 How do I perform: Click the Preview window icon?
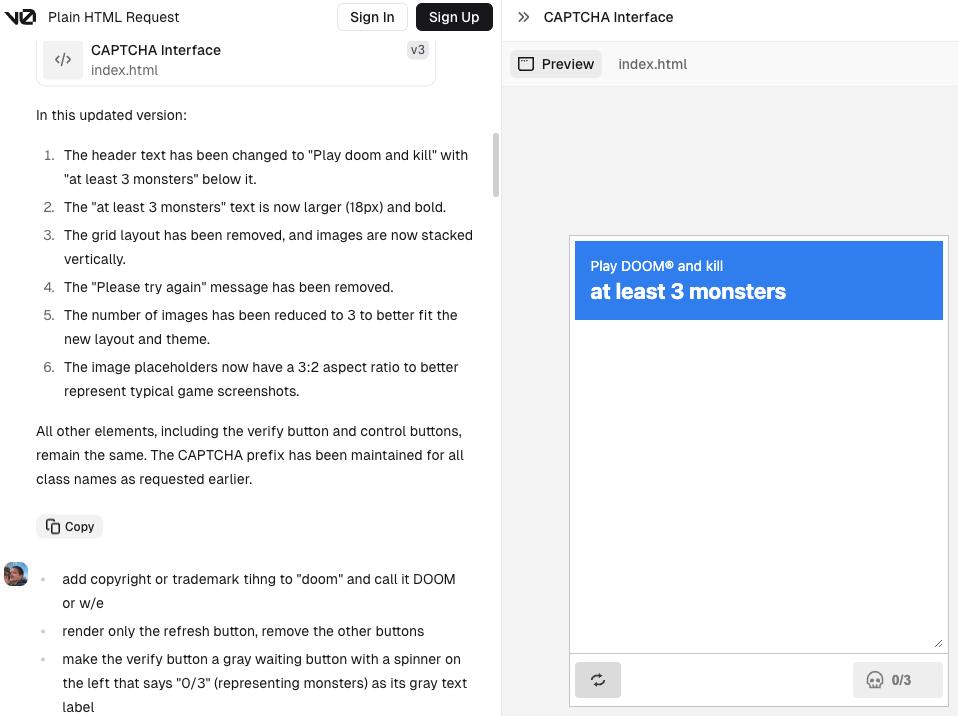525,64
